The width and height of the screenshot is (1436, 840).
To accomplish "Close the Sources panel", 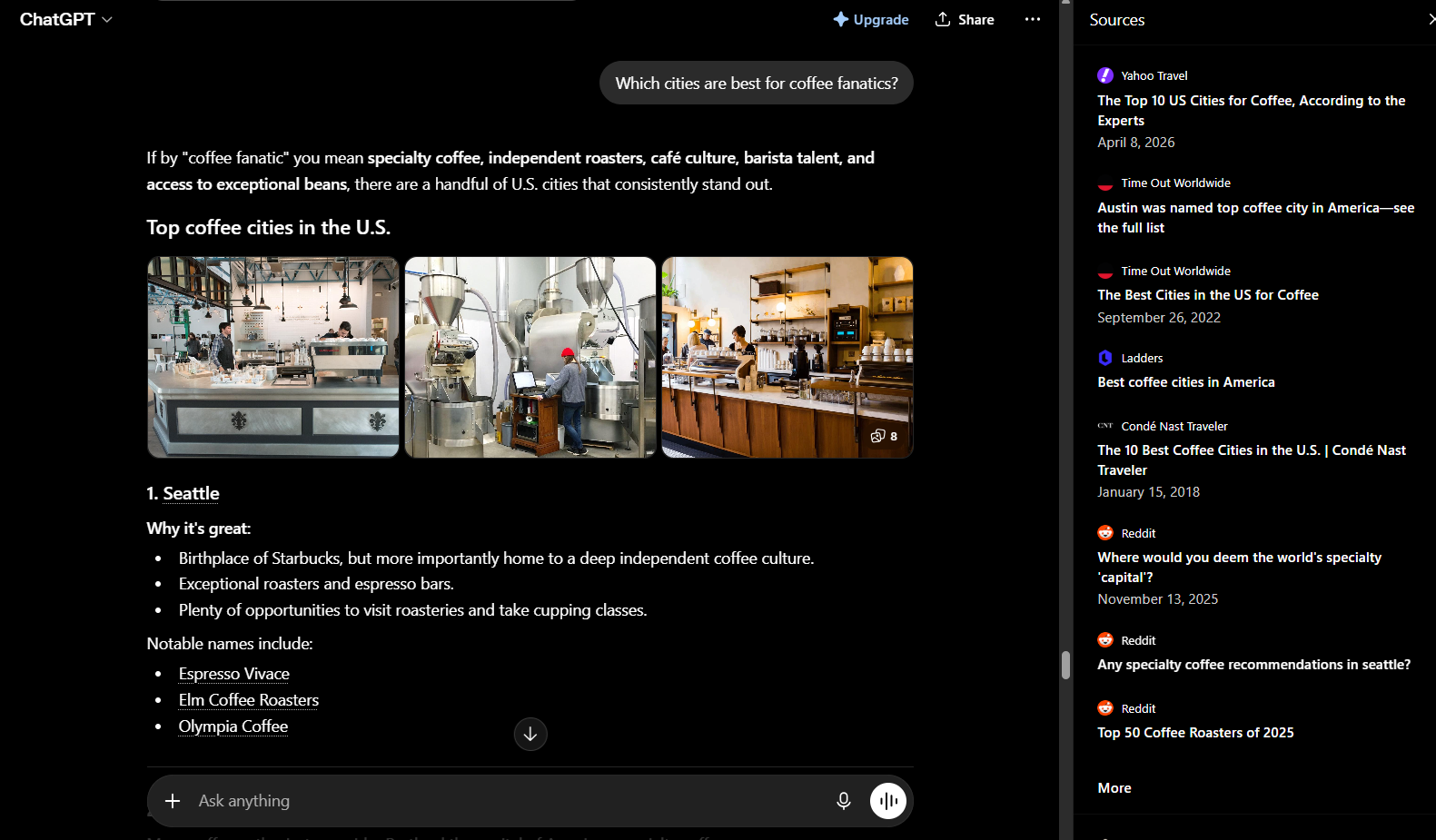I will pos(1431,19).
